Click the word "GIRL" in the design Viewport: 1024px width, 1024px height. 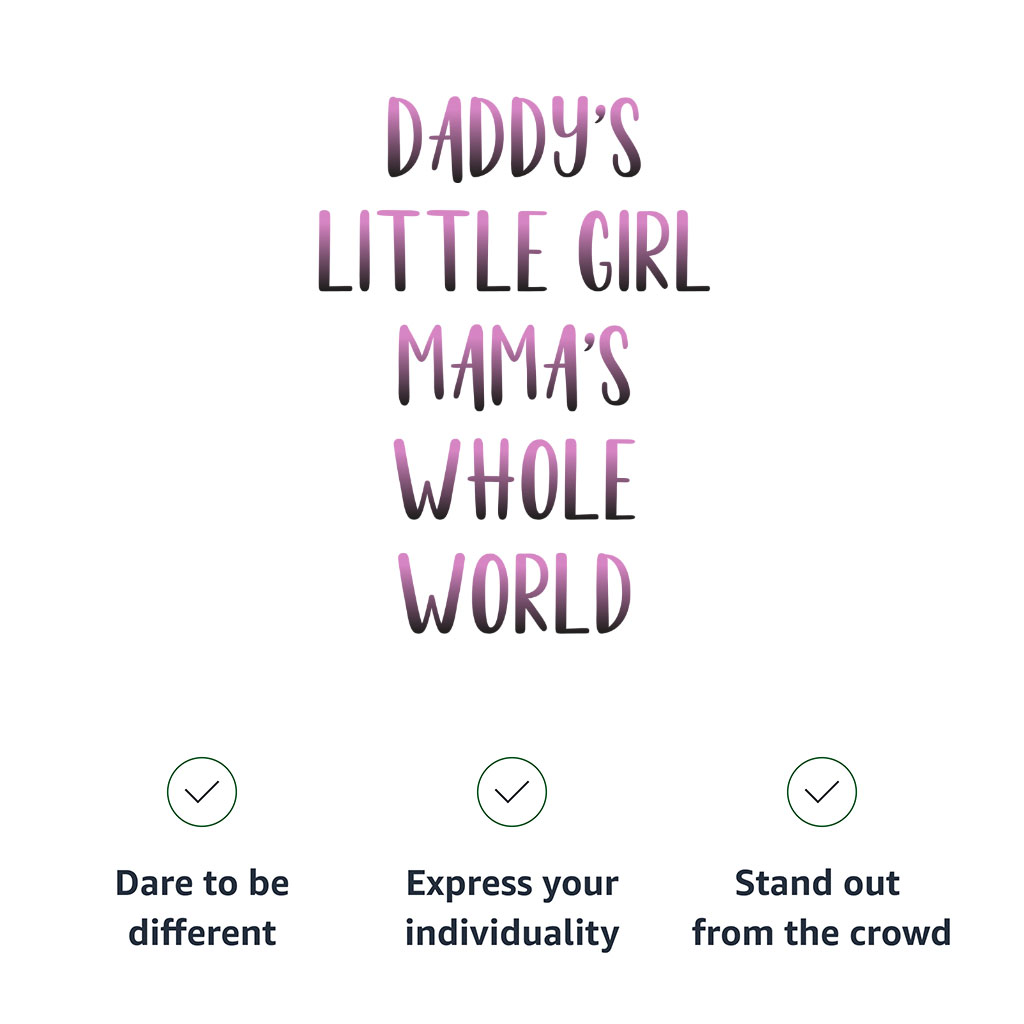[x=644, y=252]
